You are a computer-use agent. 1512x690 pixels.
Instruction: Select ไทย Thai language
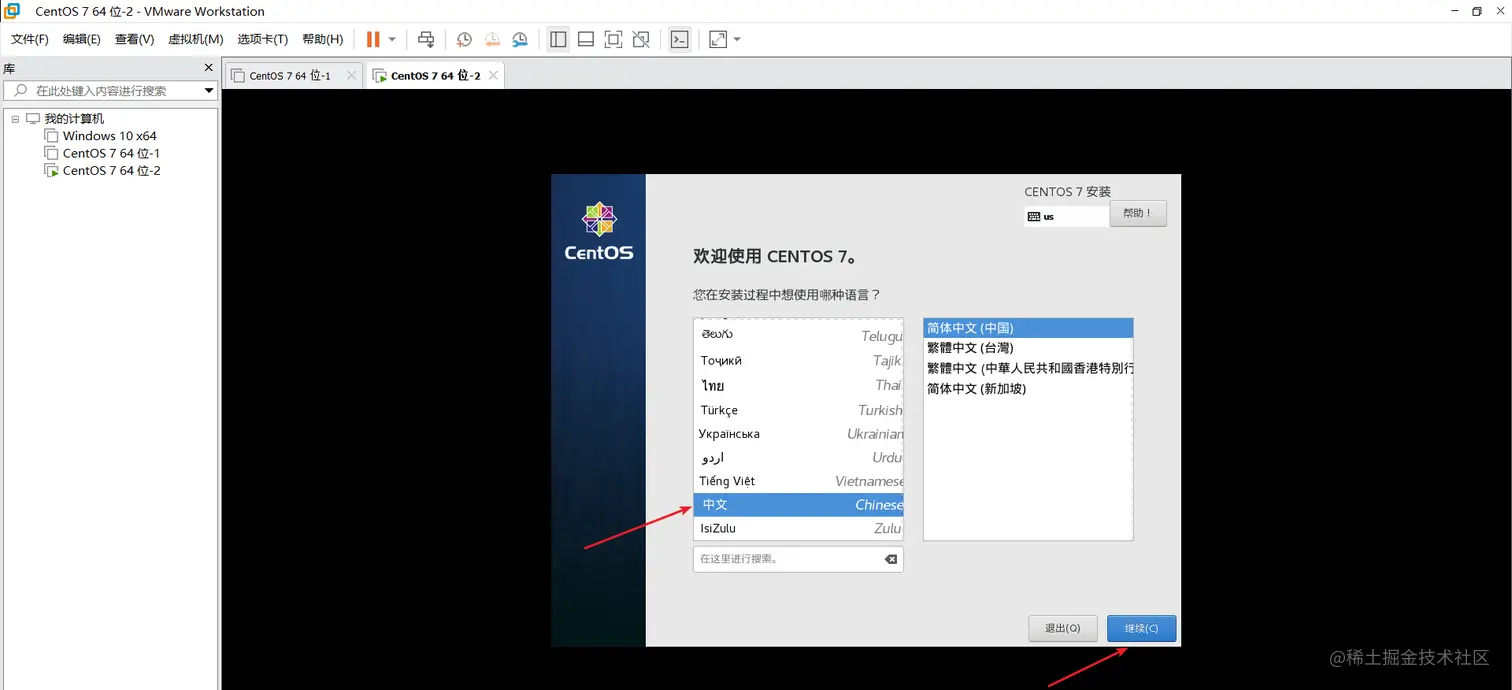(x=798, y=385)
